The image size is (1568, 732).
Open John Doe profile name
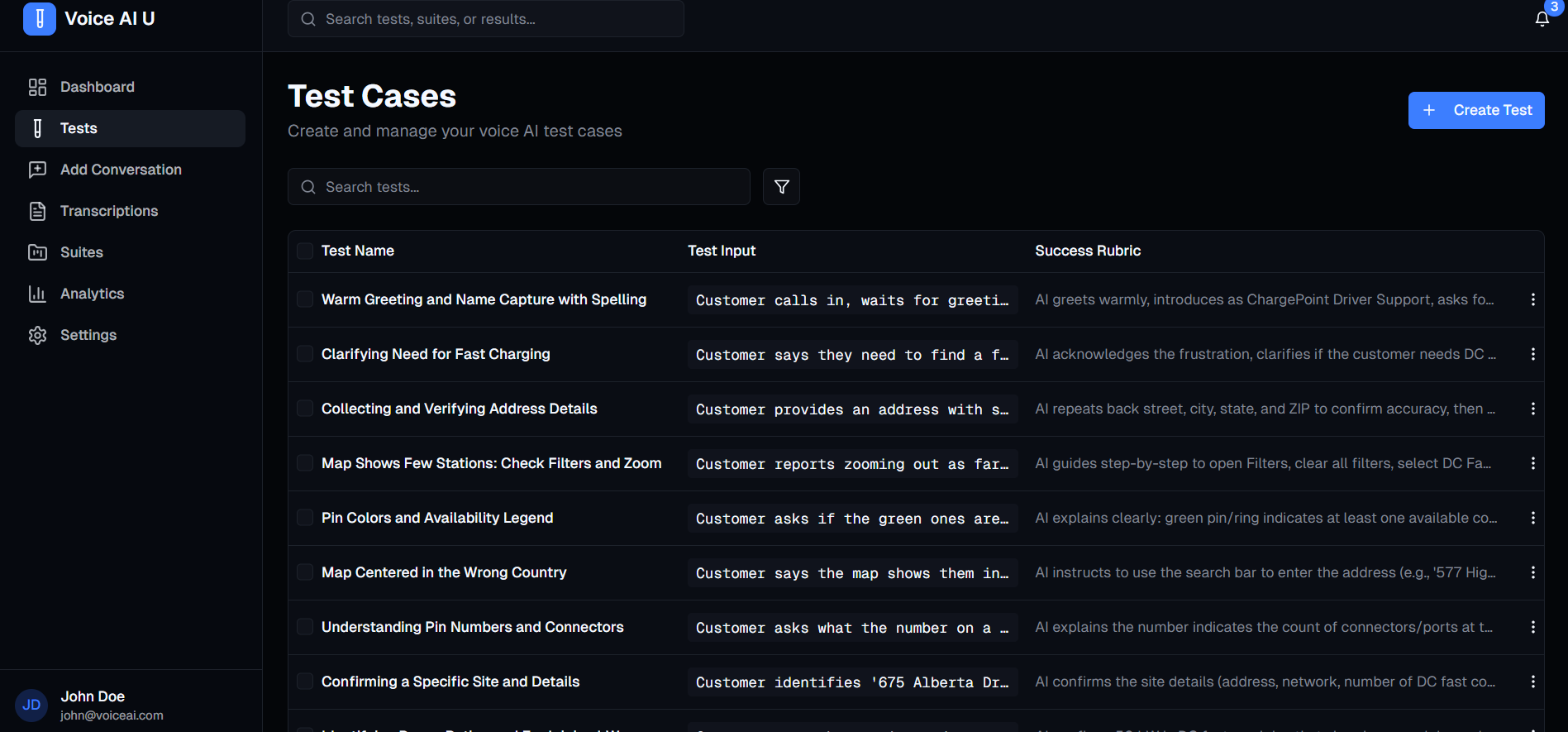tap(93, 696)
